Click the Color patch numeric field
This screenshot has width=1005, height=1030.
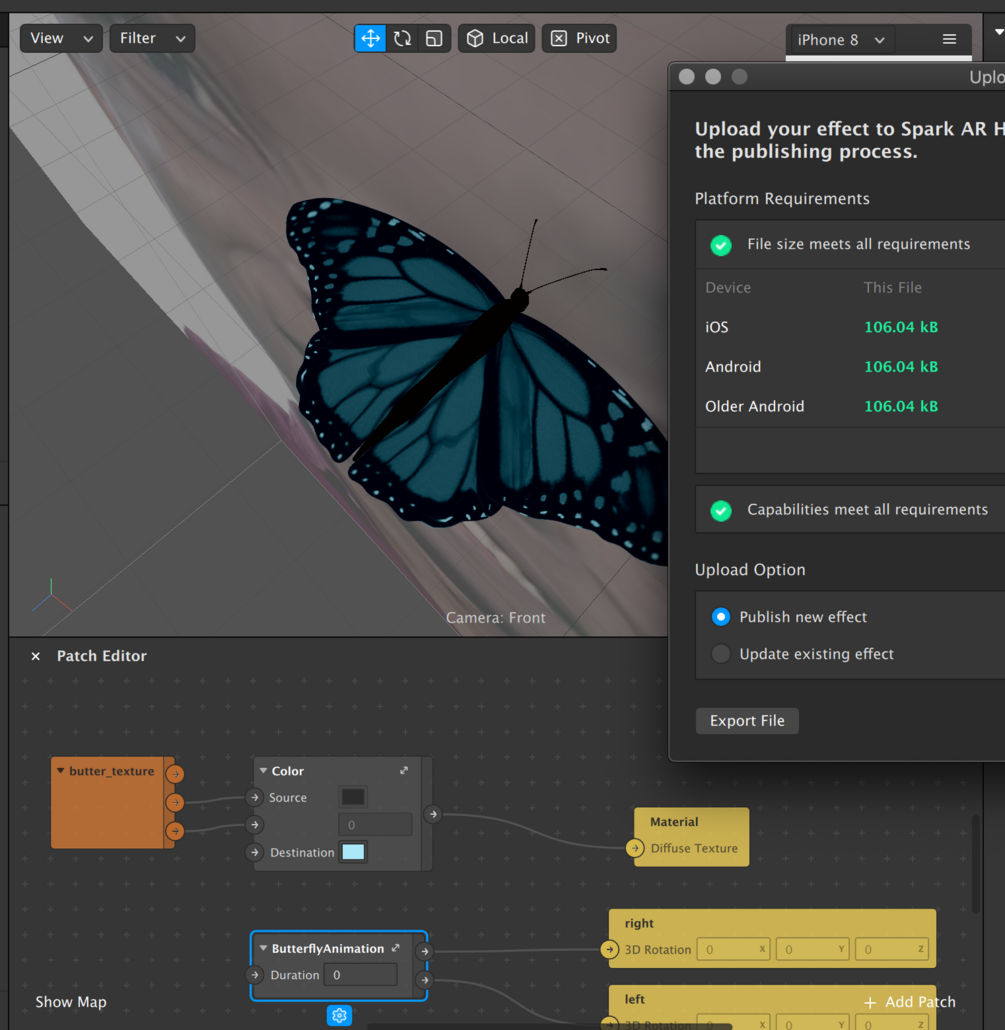[375, 824]
